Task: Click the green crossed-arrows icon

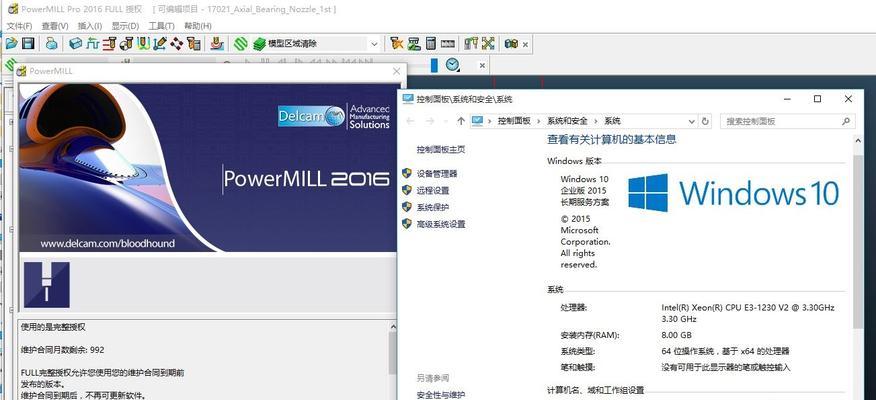Action: tap(488, 43)
